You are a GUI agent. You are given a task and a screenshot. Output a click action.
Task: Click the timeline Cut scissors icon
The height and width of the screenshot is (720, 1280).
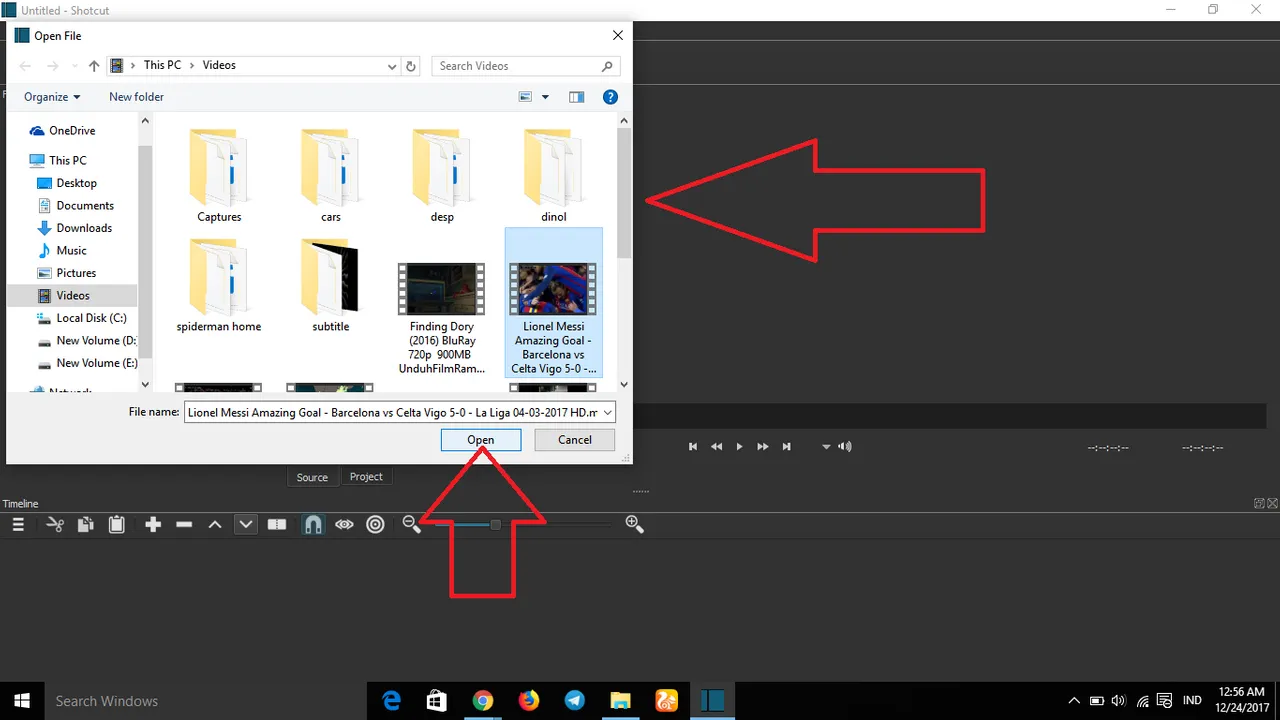click(55, 524)
